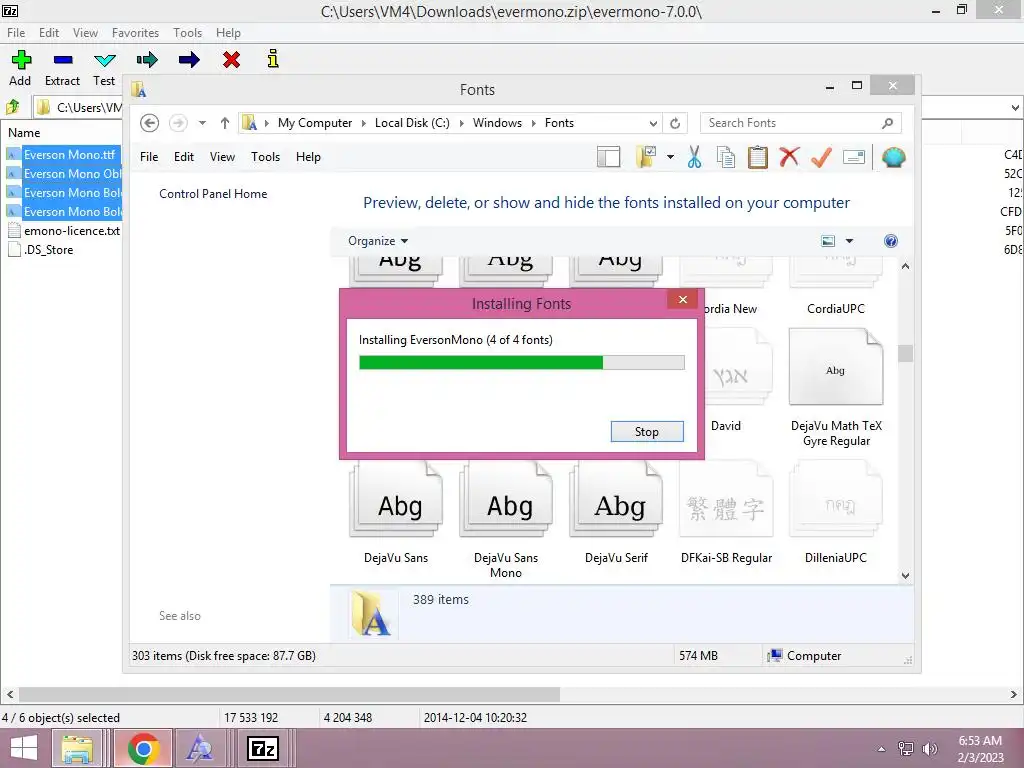Viewport: 1024px width, 768px height.
Task: Open the Fonts window Help menu
Action: point(308,157)
